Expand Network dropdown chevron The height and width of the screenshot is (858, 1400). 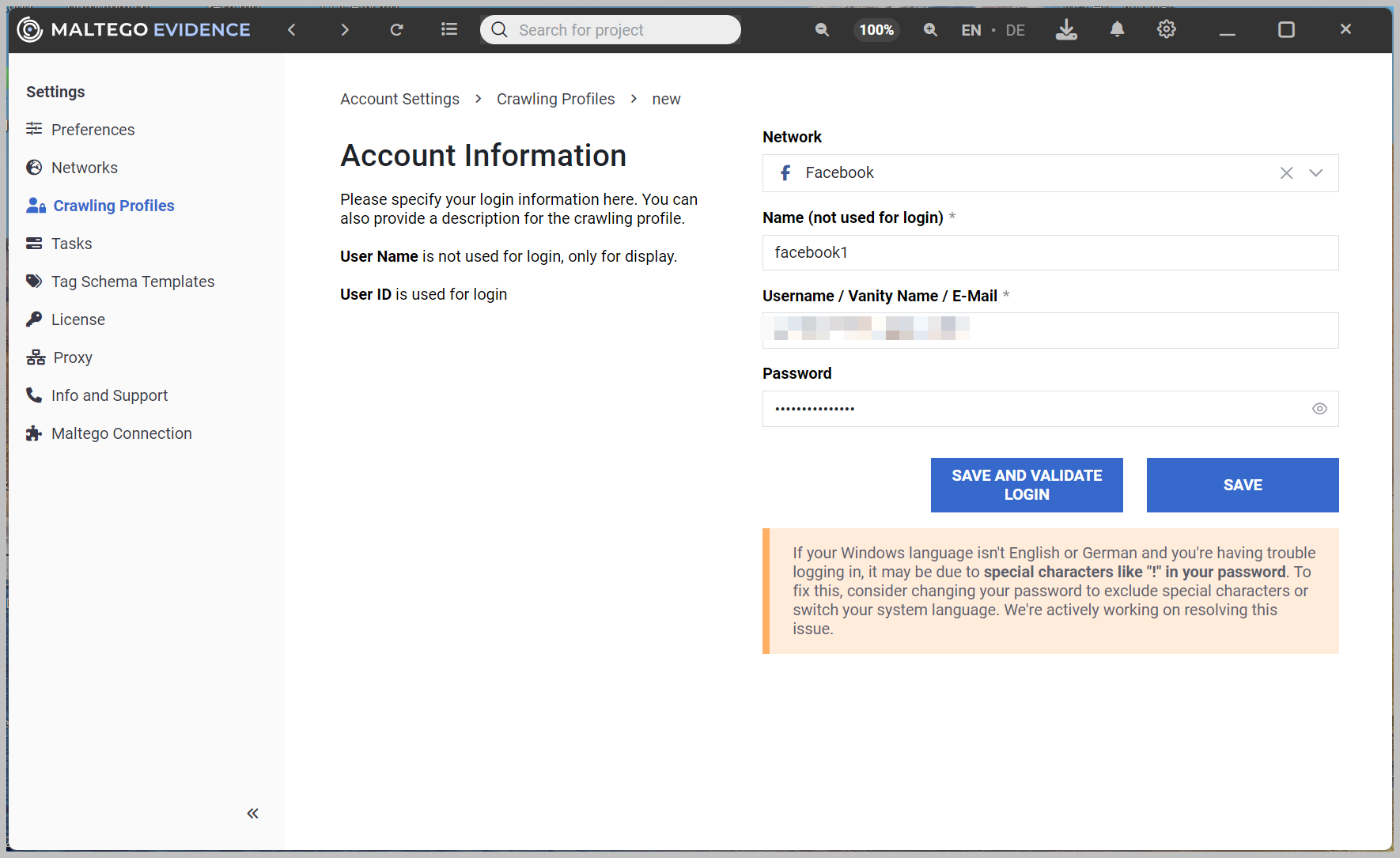click(x=1315, y=173)
